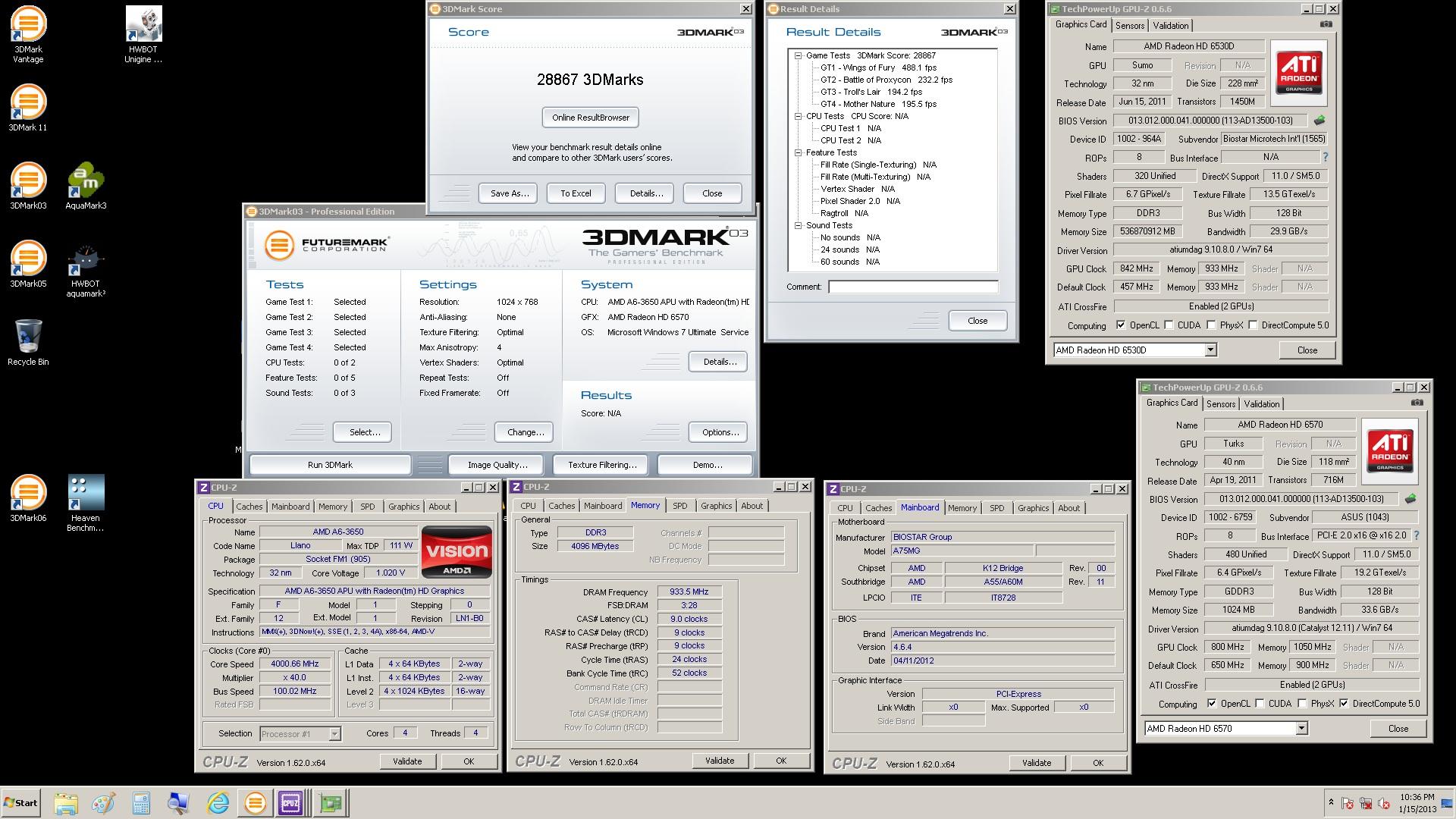Click the Comment field in Result Details
The width and height of the screenshot is (1456, 819).
pyautogui.click(x=913, y=287)
